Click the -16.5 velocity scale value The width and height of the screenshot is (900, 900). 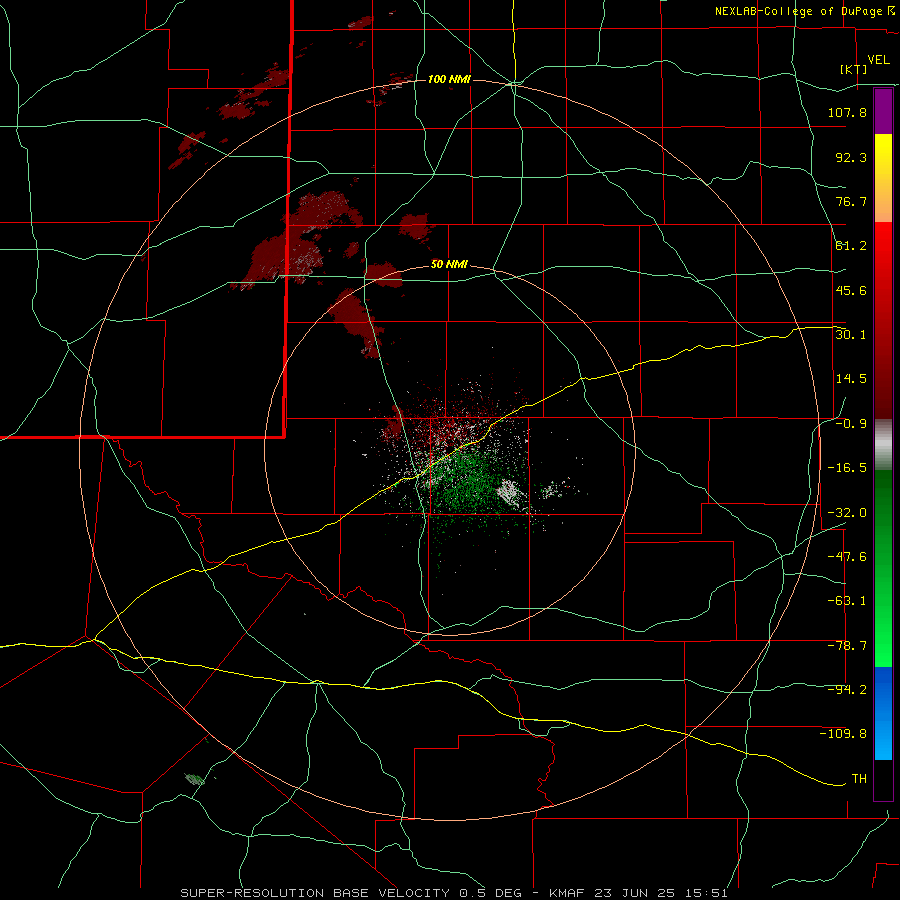click(847, 468)
